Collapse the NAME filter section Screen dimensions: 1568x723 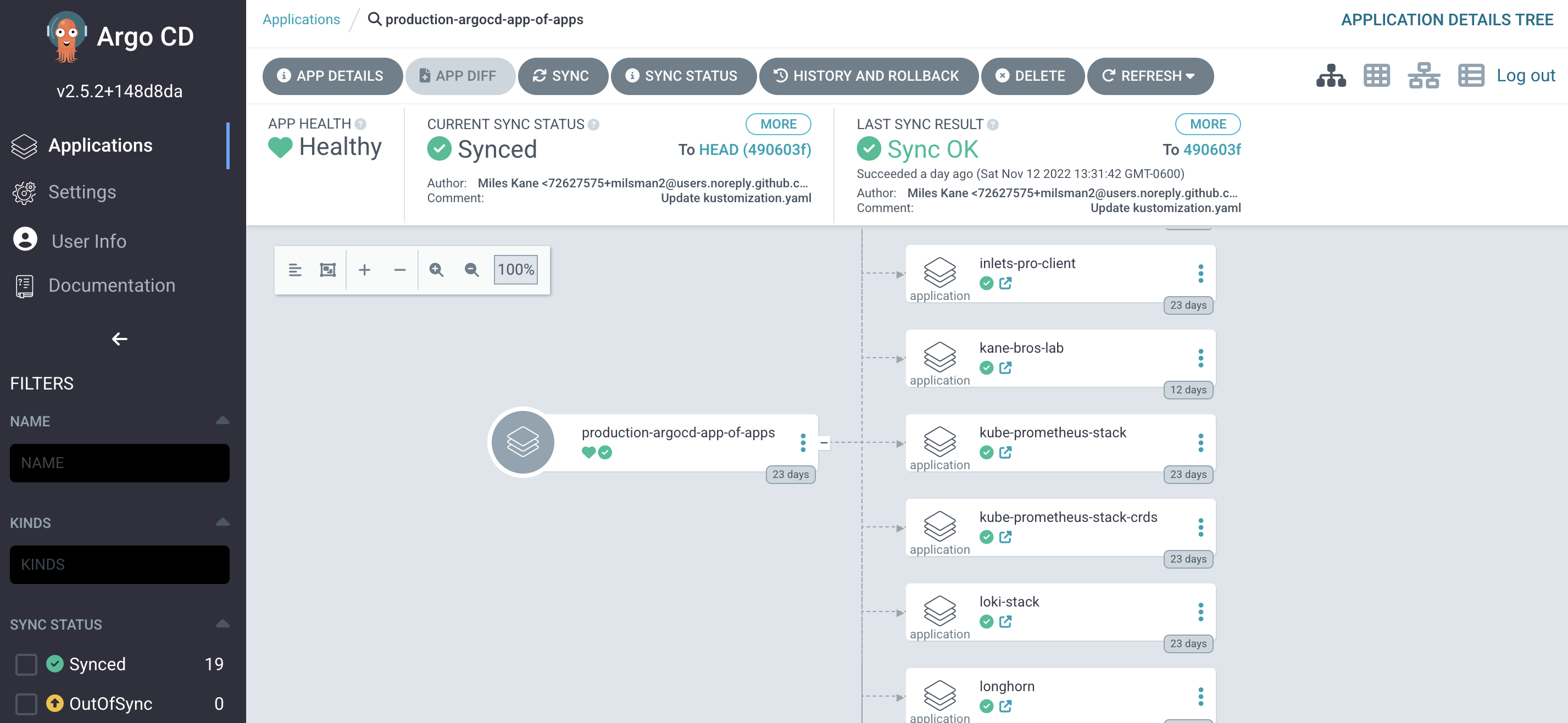click(x=222, y=420)
